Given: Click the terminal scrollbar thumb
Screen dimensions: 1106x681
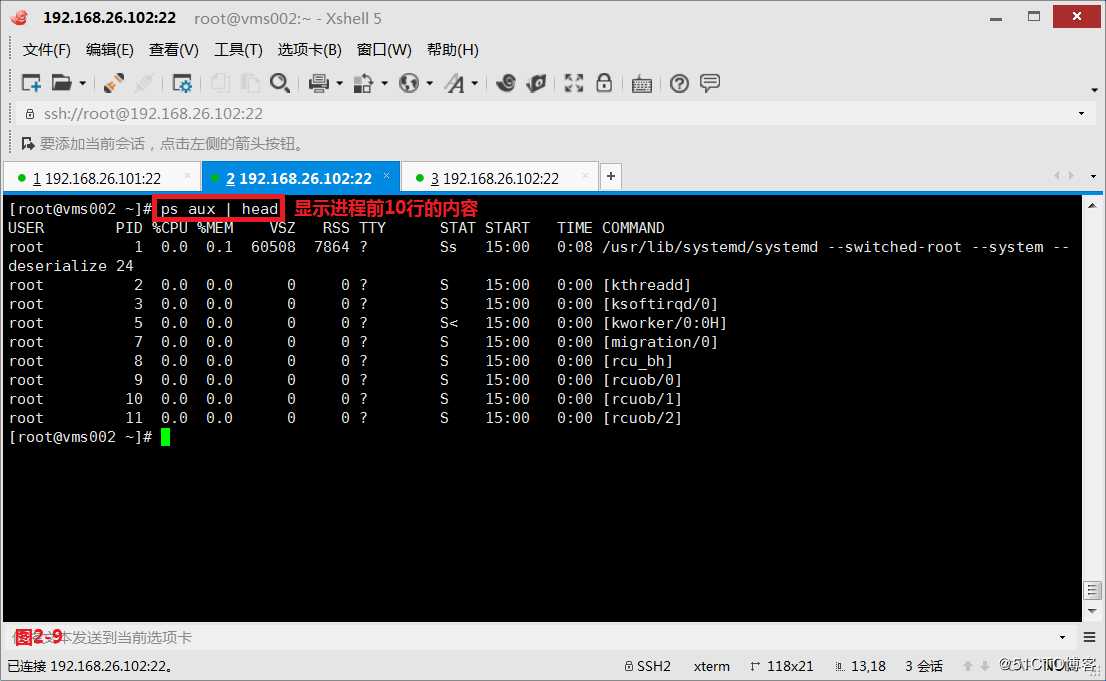Looking at the screenshot, I should coord(1092,590).
